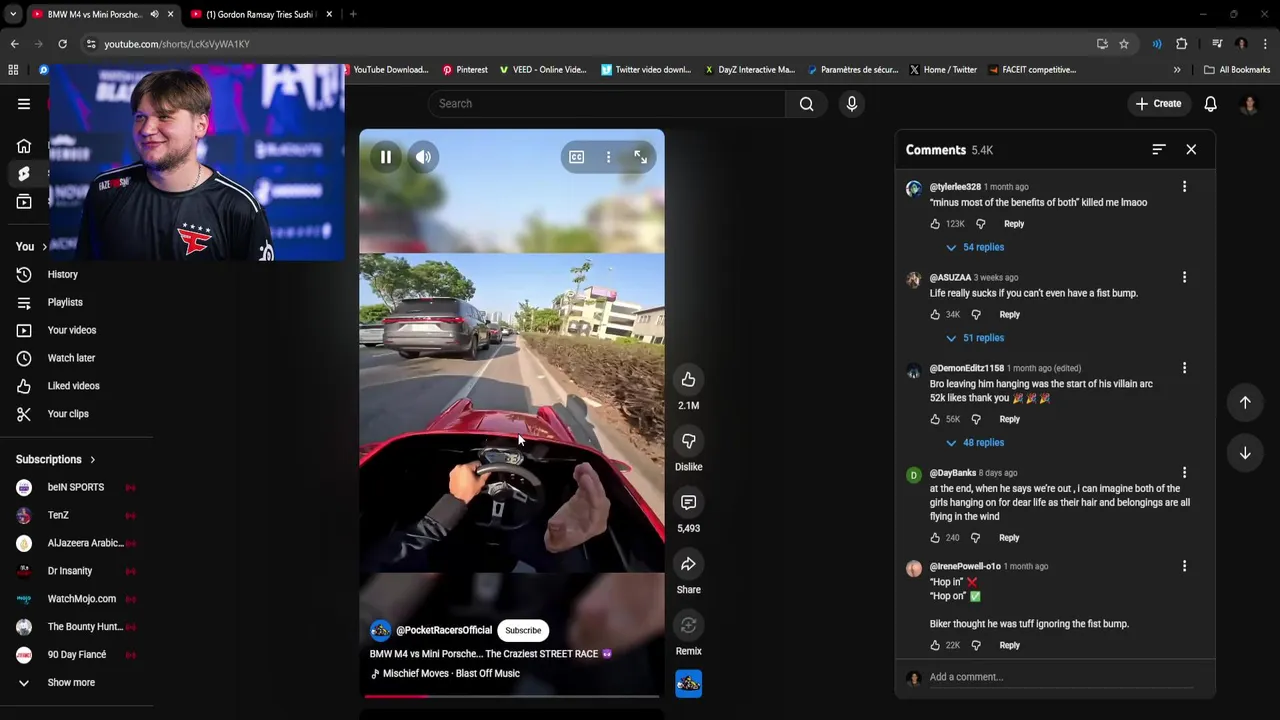Screen dimensions: 1280x720
Task: Go to Home in the sidebar
Action: click(24, 146)
